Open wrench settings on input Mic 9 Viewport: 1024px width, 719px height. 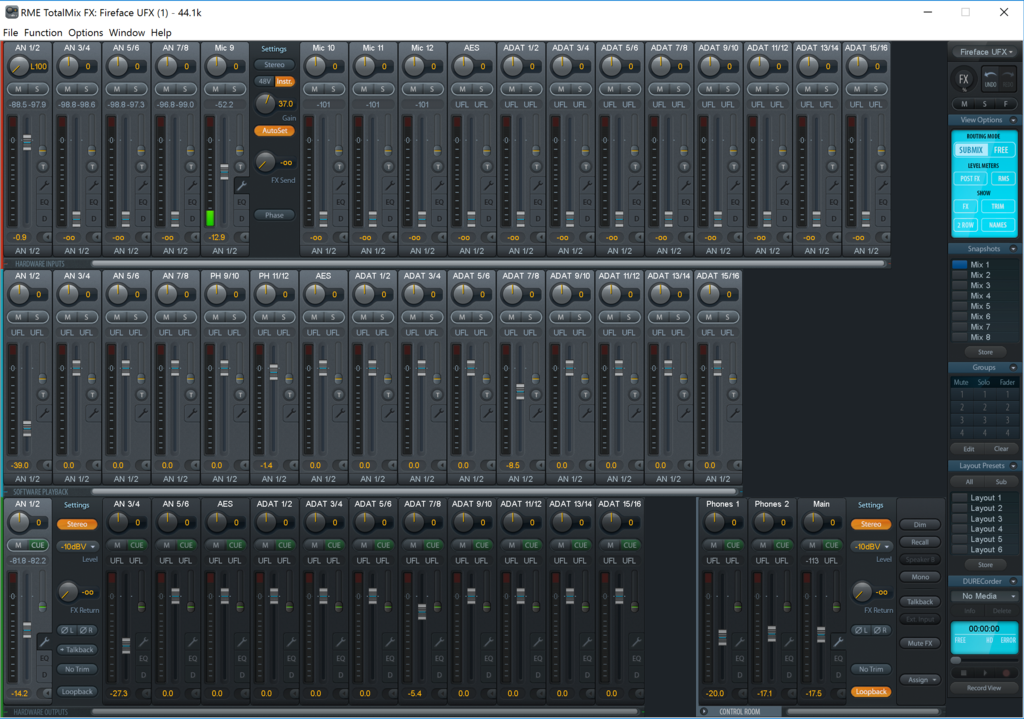(x=241, y=185)
